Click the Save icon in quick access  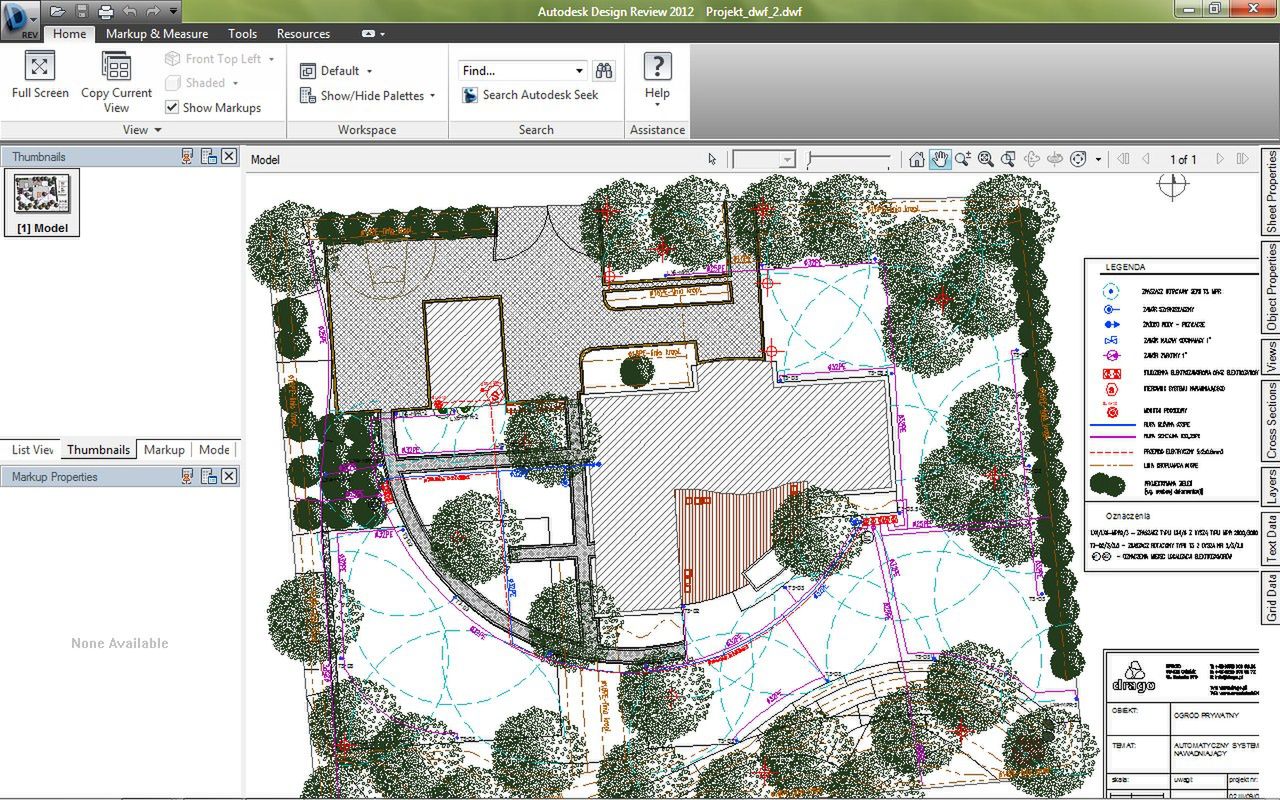(x=82, y=11)
